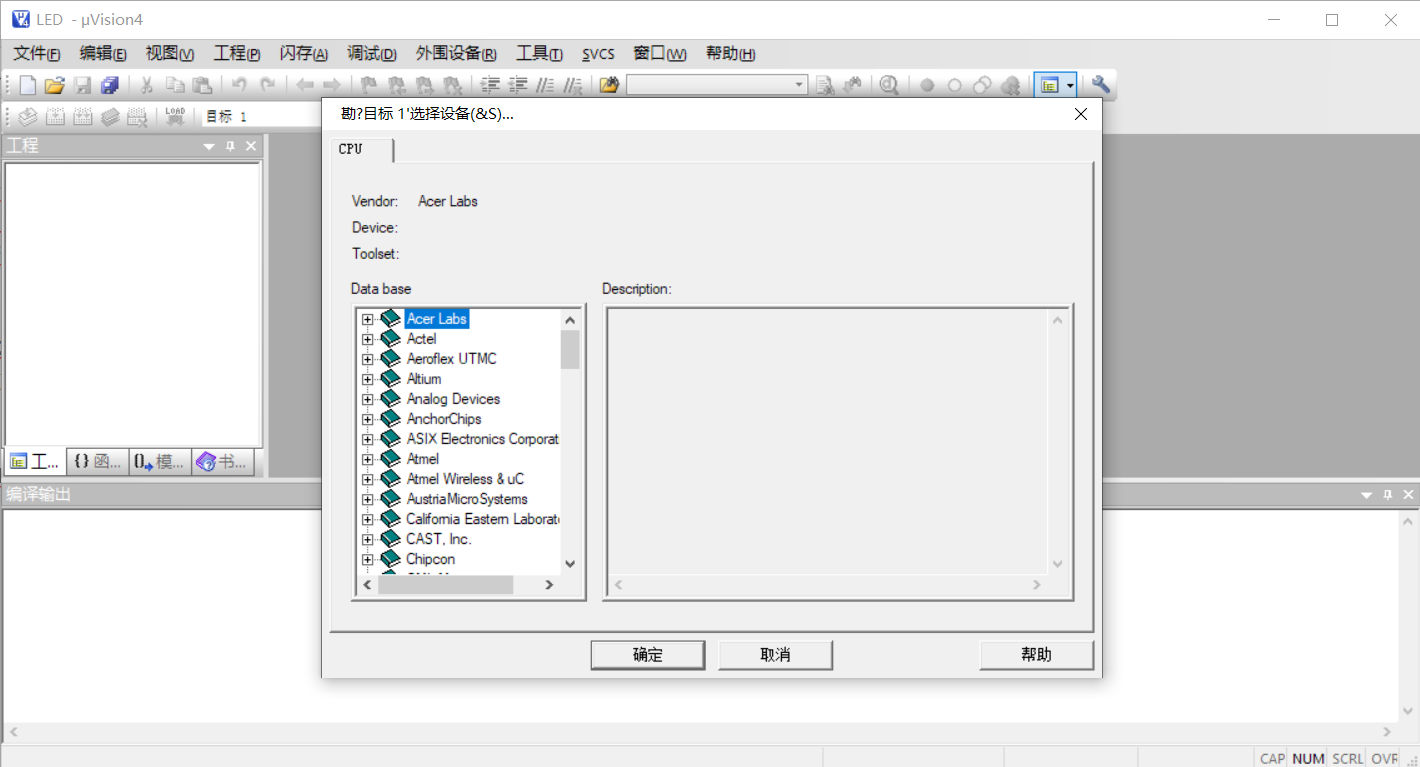1420x767 pixels.
Task: Click the 取消 cancel button
Action: coord(776,655)
